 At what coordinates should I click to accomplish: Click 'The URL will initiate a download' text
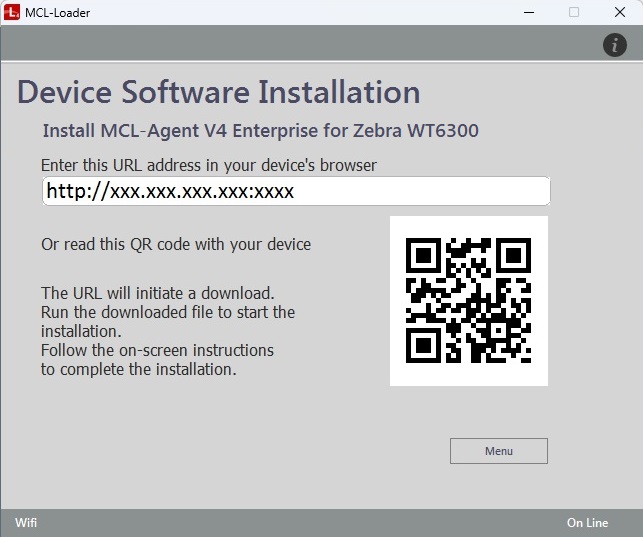pos(157,293)
